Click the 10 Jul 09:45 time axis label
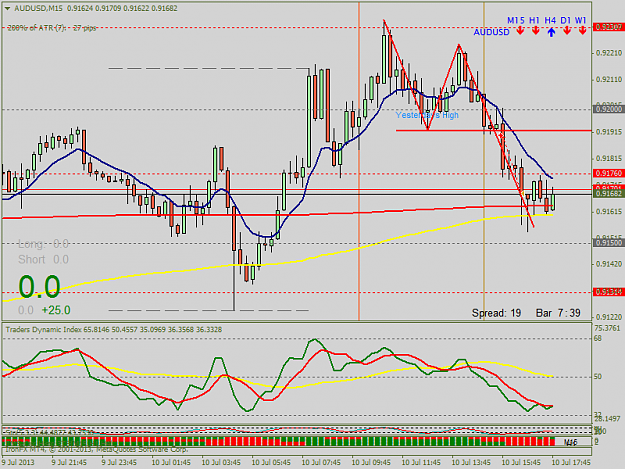 371,463
